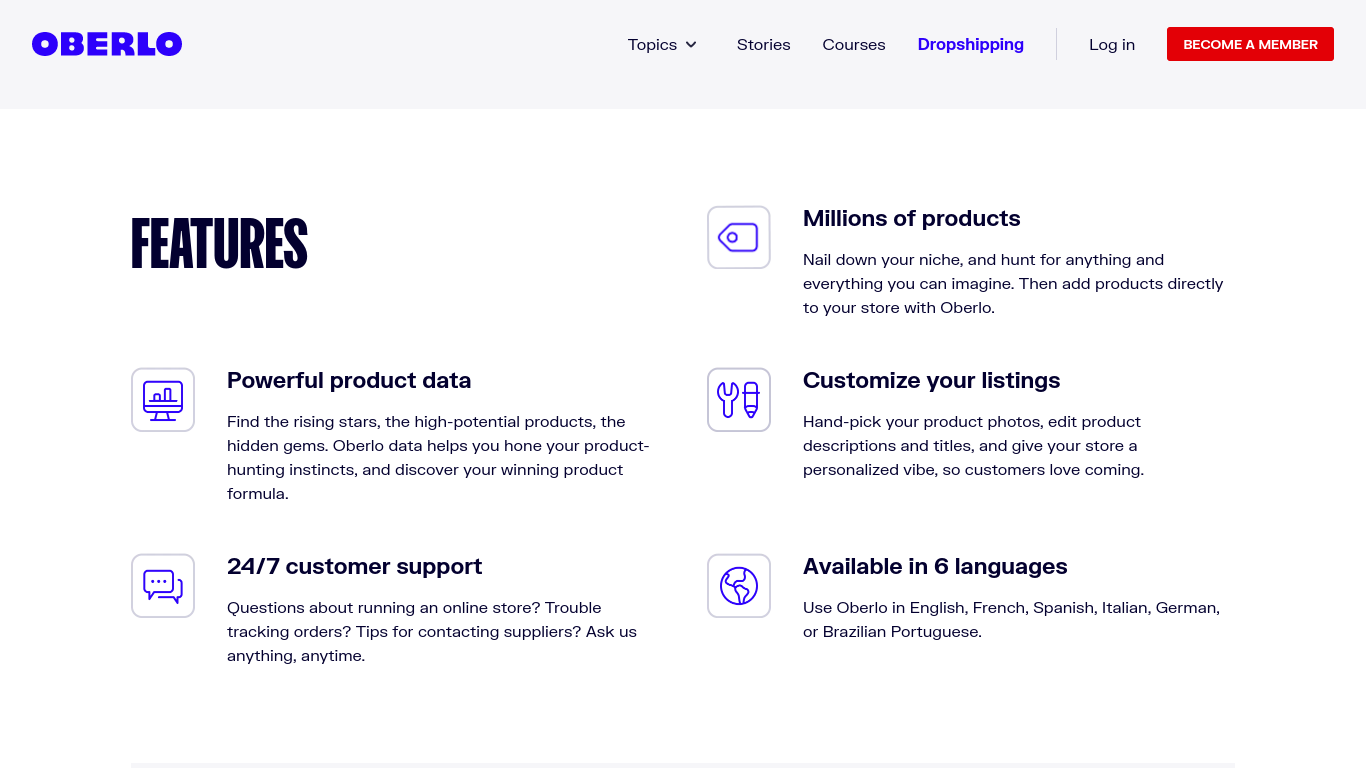This screenshot has height=768, width=1366.
Task: Open the Stories page
Action: point(763,44)
